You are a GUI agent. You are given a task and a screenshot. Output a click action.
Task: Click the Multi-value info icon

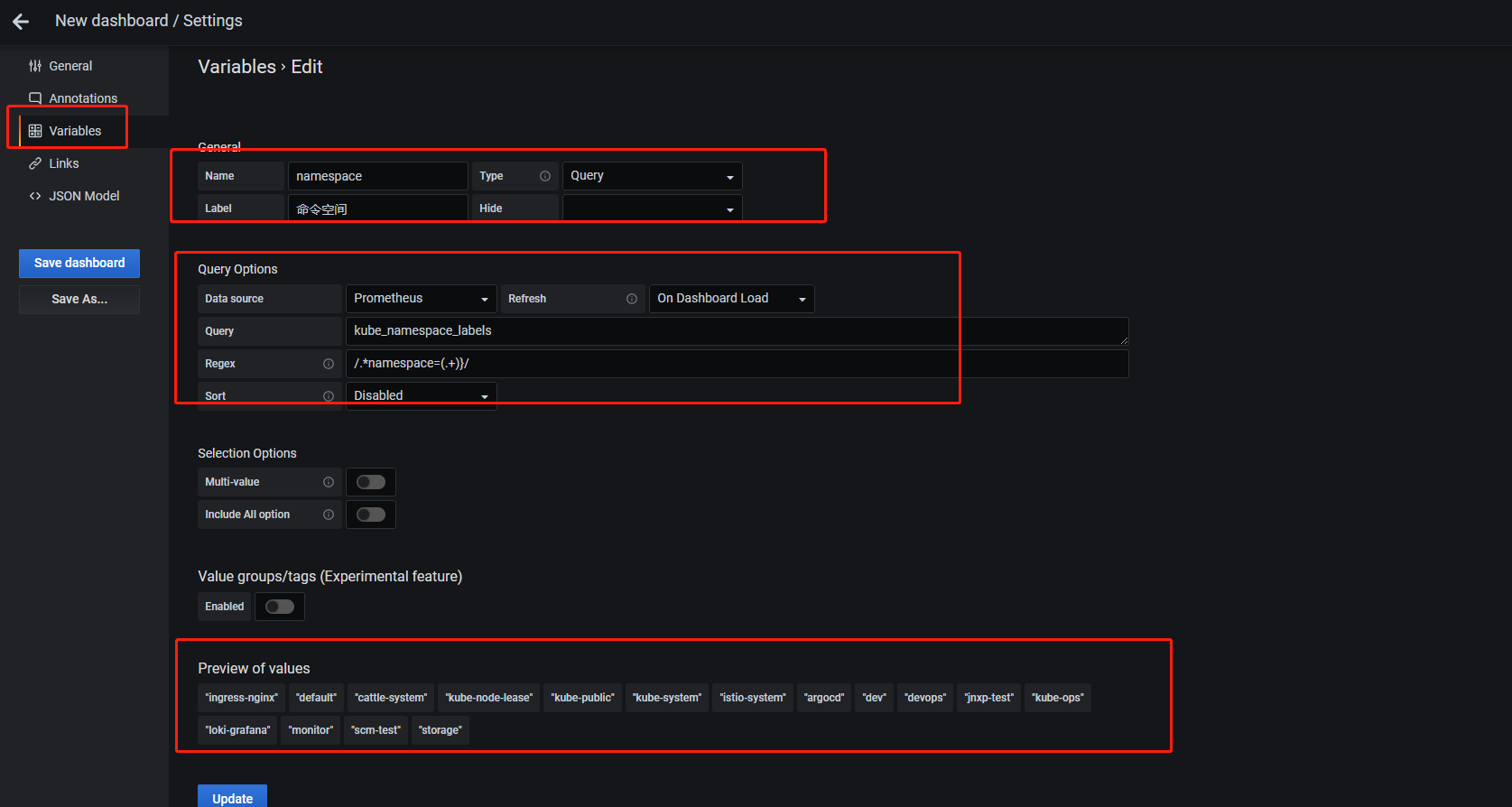click(329, 482)
